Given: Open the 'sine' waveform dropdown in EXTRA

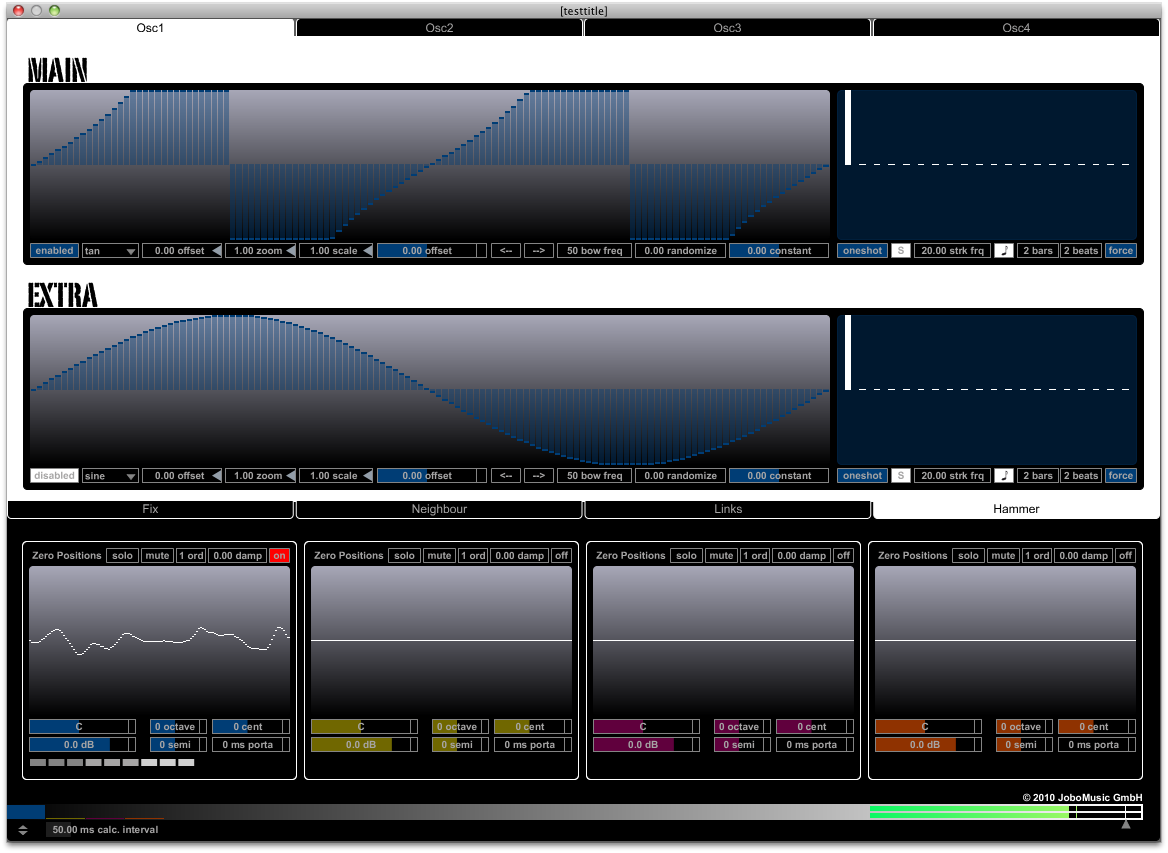Looking at the screenshot, I should tap(110, 476).
